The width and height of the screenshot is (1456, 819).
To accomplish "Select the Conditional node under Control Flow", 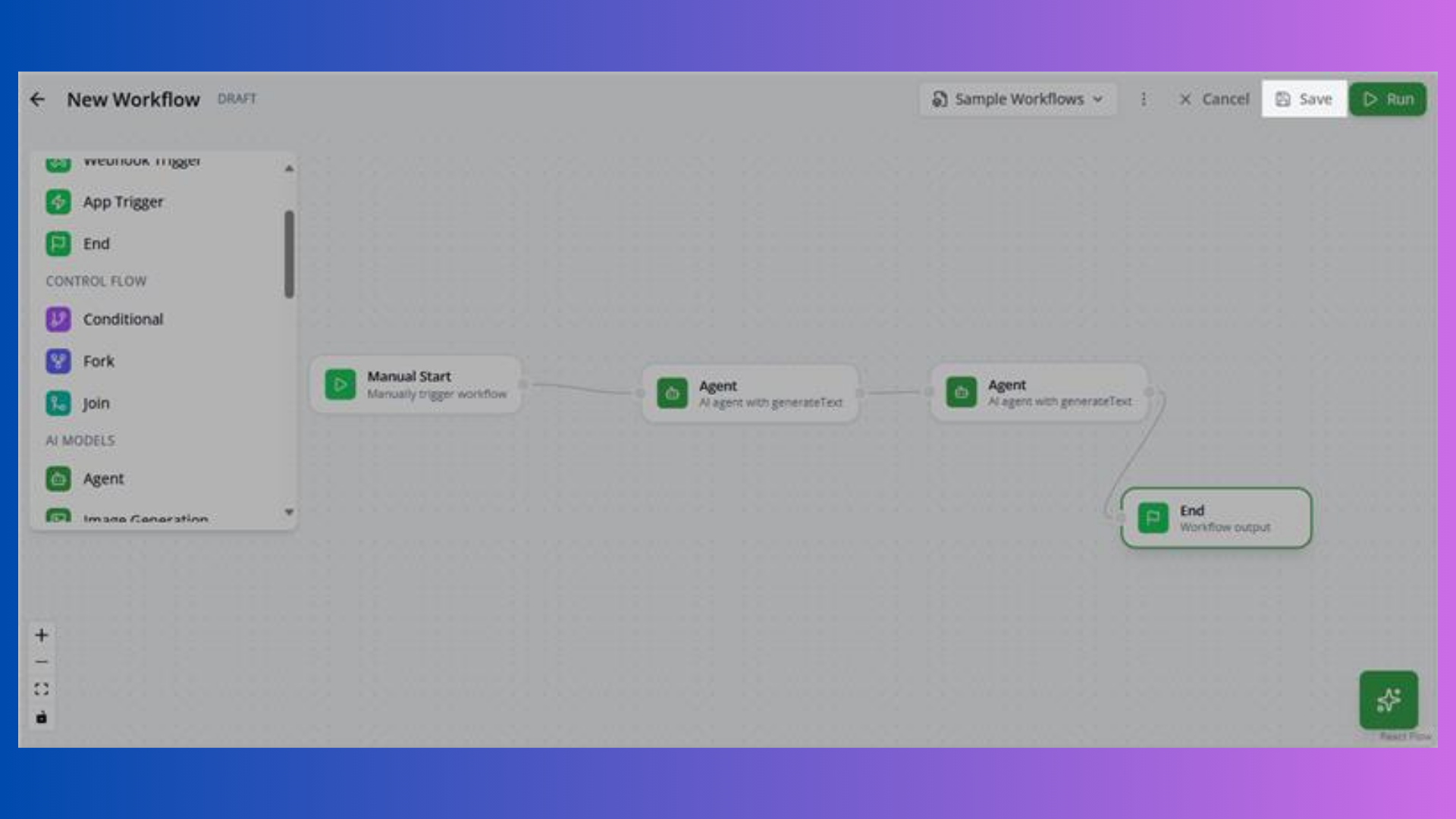I will pyautogui.click(x=124, y=319).
